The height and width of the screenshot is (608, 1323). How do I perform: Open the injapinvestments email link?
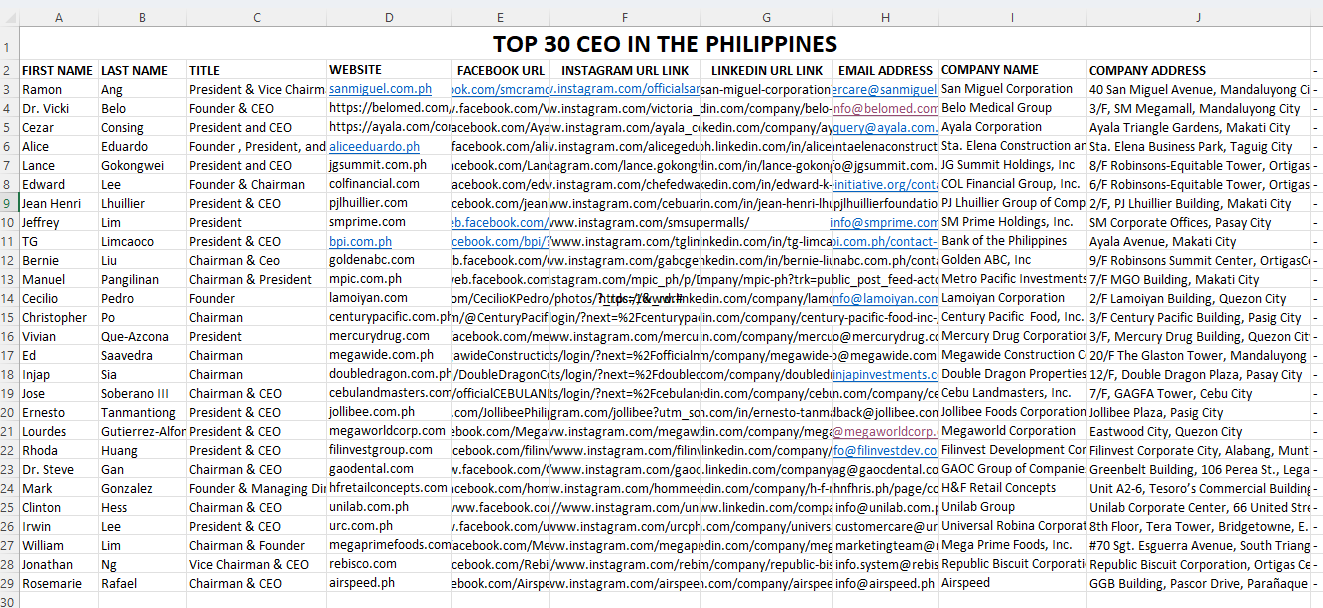click(x=886, y=374)
